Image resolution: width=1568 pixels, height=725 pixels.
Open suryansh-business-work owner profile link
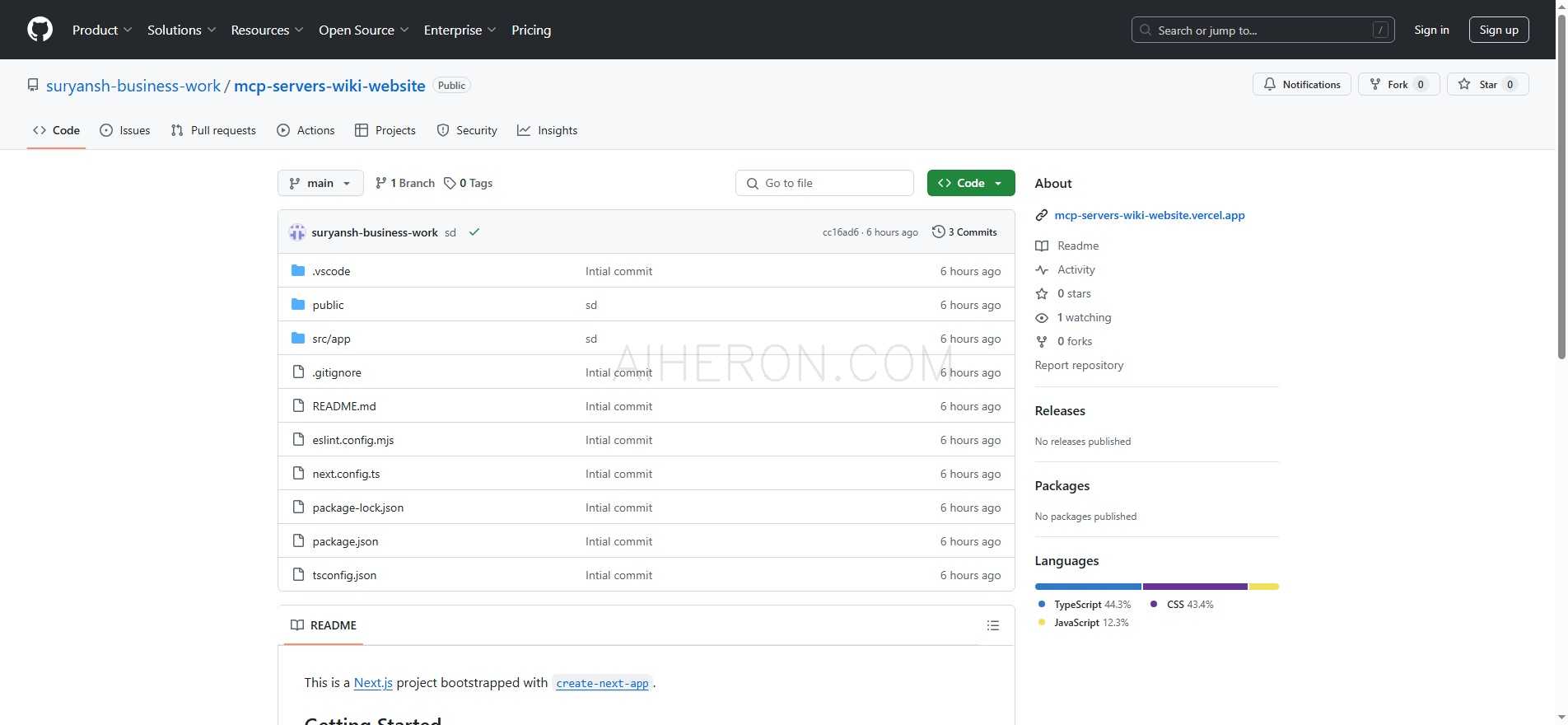click(133, 86)
